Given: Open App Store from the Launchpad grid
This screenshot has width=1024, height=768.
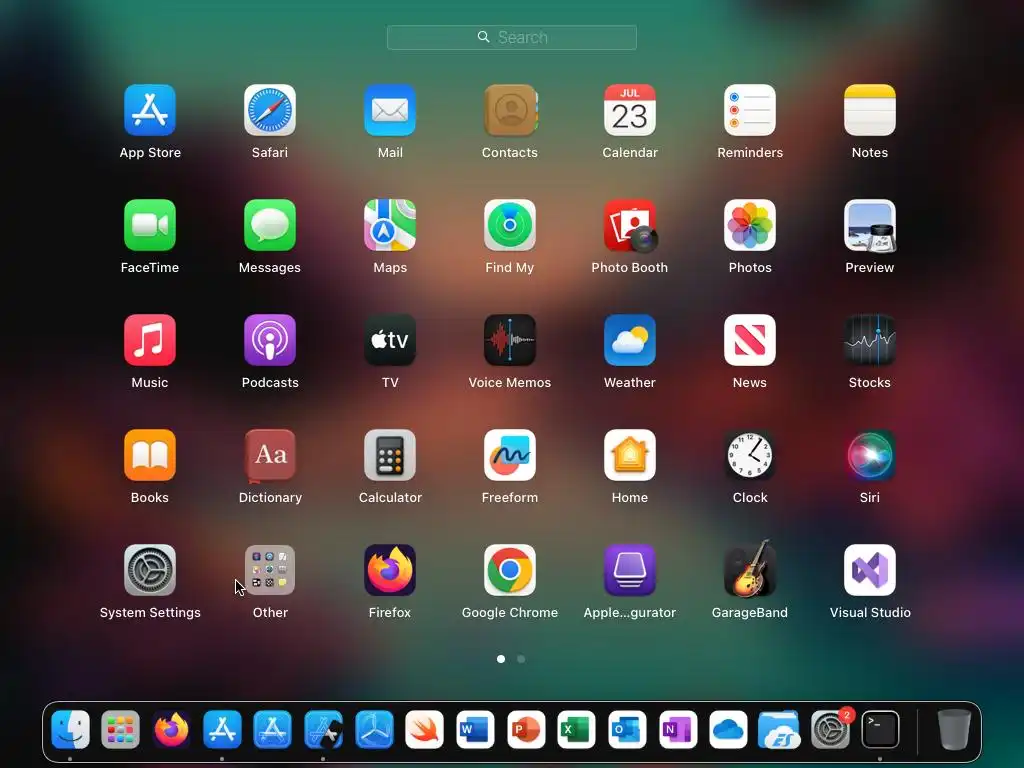Looking at the screenshot, I should 150,110.
